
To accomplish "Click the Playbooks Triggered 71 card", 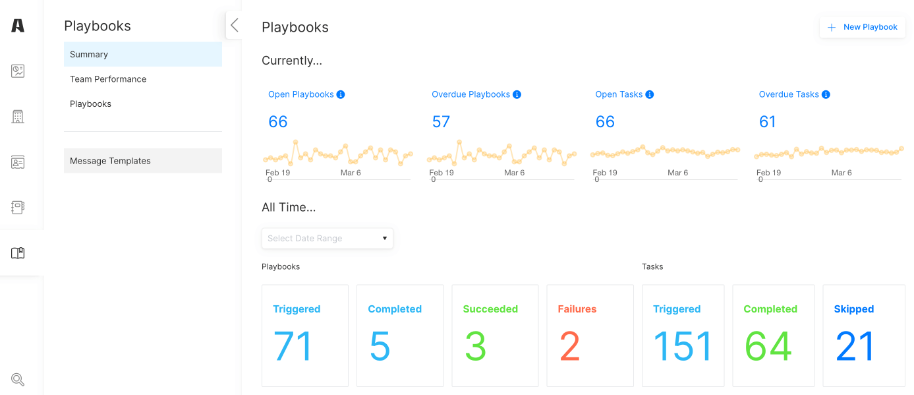I will [305, 336].
